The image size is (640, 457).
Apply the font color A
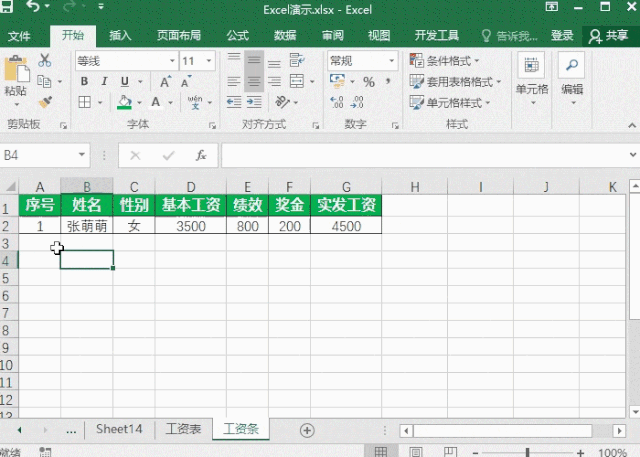156,102
